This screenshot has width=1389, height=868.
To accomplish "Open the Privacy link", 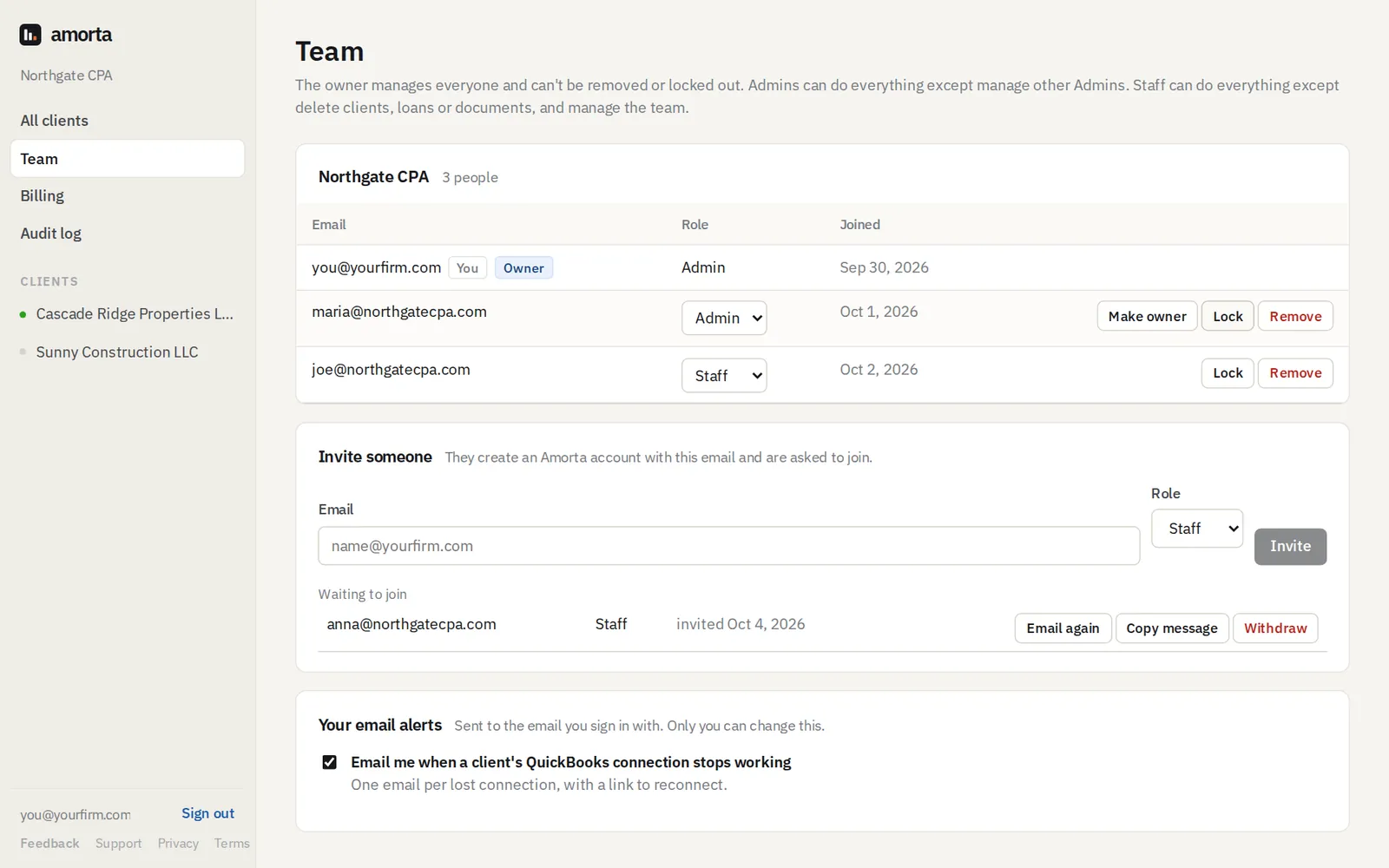I will click(178, 844).
